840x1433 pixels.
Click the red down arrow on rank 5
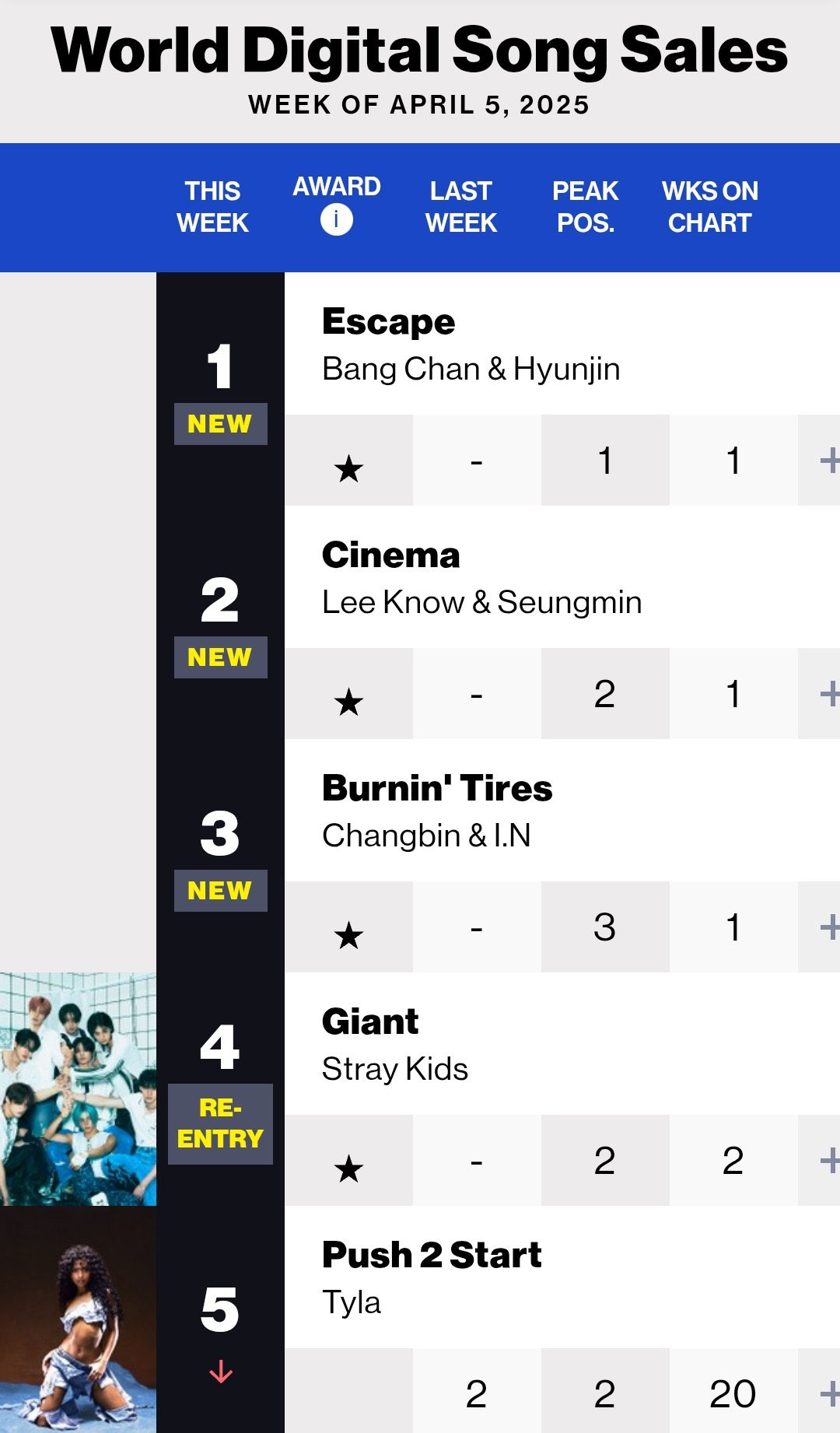221,1371
